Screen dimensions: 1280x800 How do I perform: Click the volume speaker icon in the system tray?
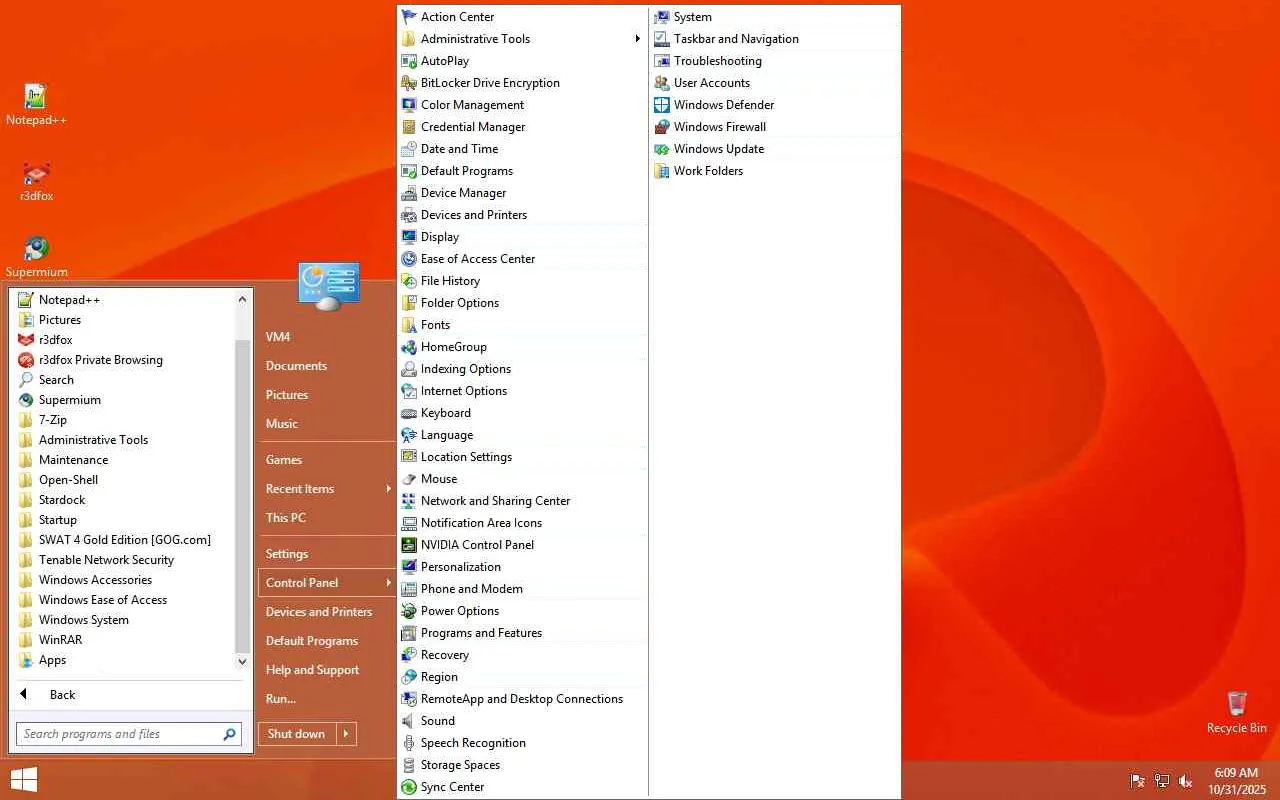click(1186, 780)
